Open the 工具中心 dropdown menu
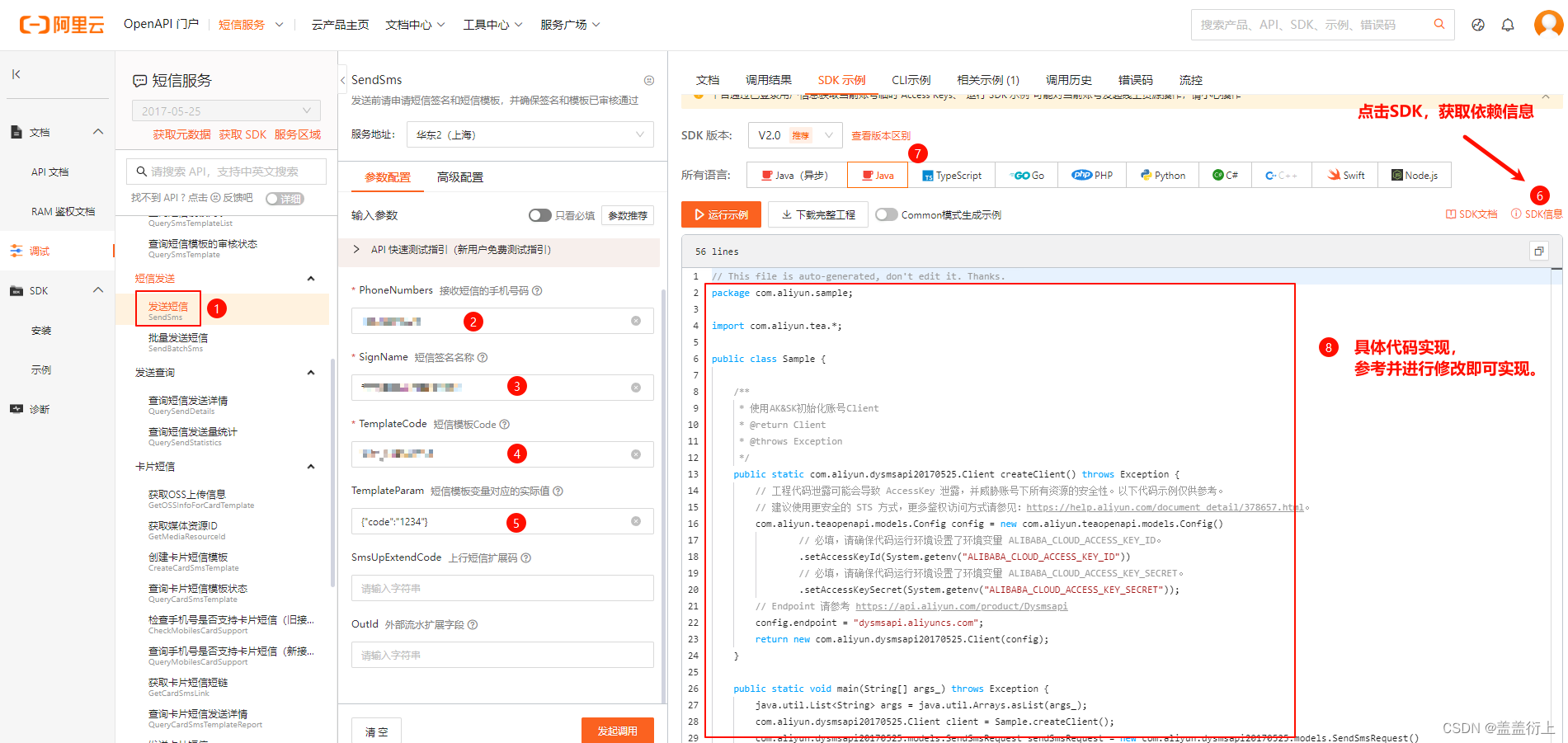Screen dimensions: 1568x743 492,25
